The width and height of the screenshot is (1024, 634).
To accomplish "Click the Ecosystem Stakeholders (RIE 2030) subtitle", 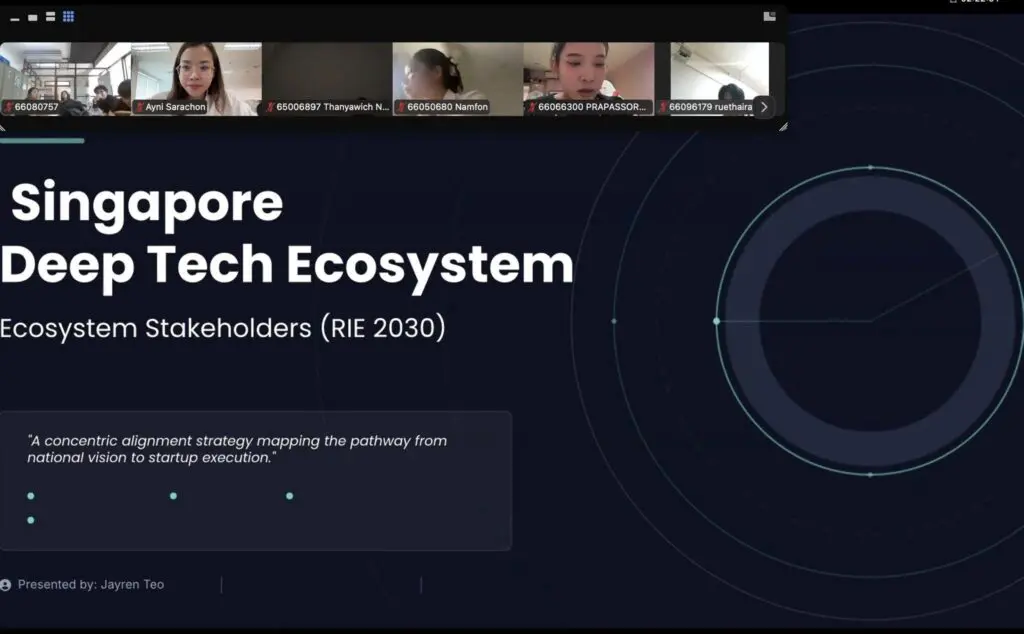I will point(222,328).
